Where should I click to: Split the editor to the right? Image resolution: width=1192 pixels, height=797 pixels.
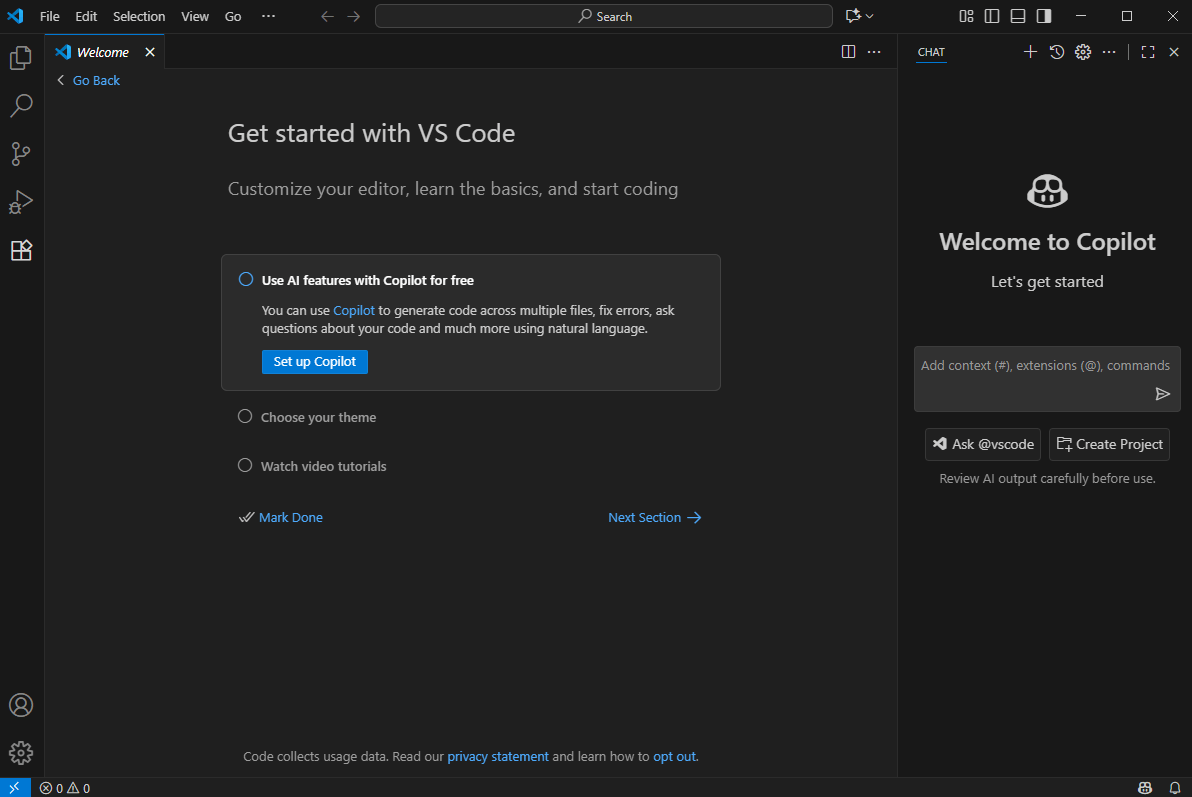[x=848, y=52]
